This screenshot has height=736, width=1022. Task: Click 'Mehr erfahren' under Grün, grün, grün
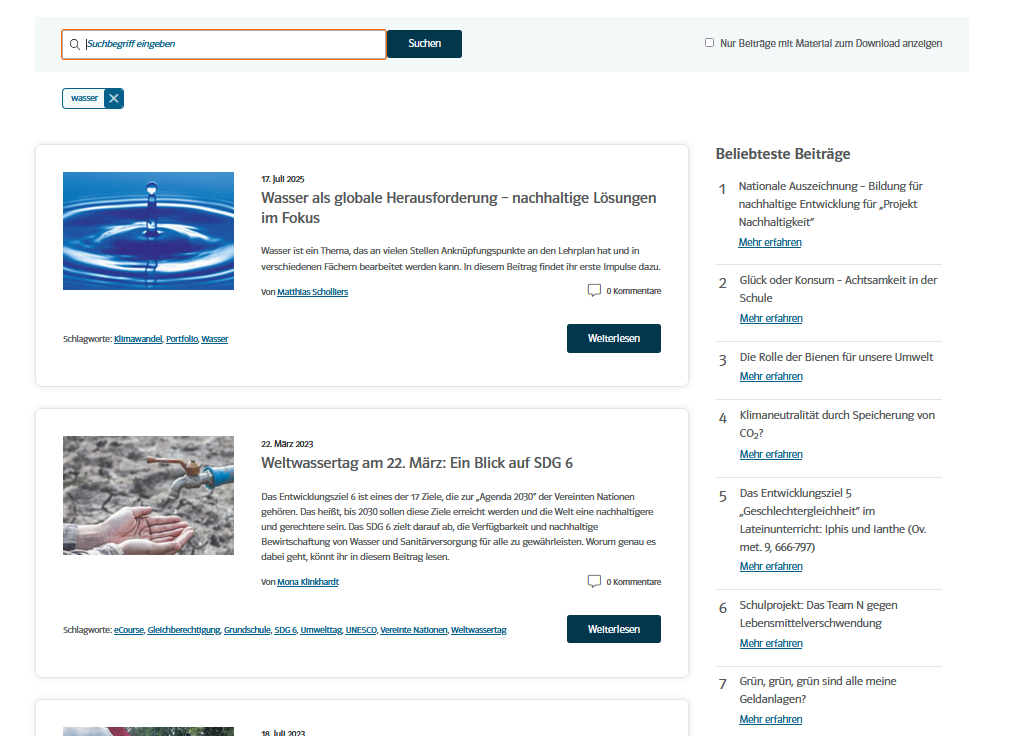pos(770,720)
